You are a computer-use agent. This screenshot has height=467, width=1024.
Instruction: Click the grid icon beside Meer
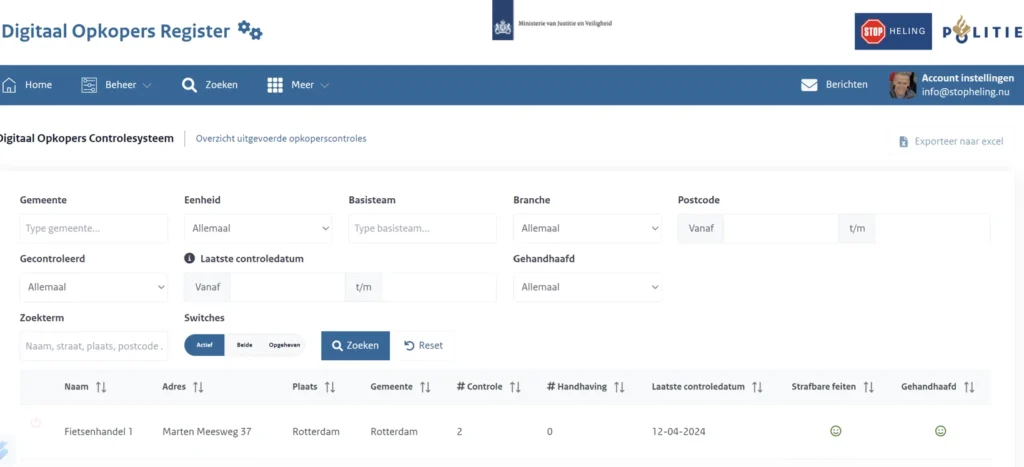[275, 85]
